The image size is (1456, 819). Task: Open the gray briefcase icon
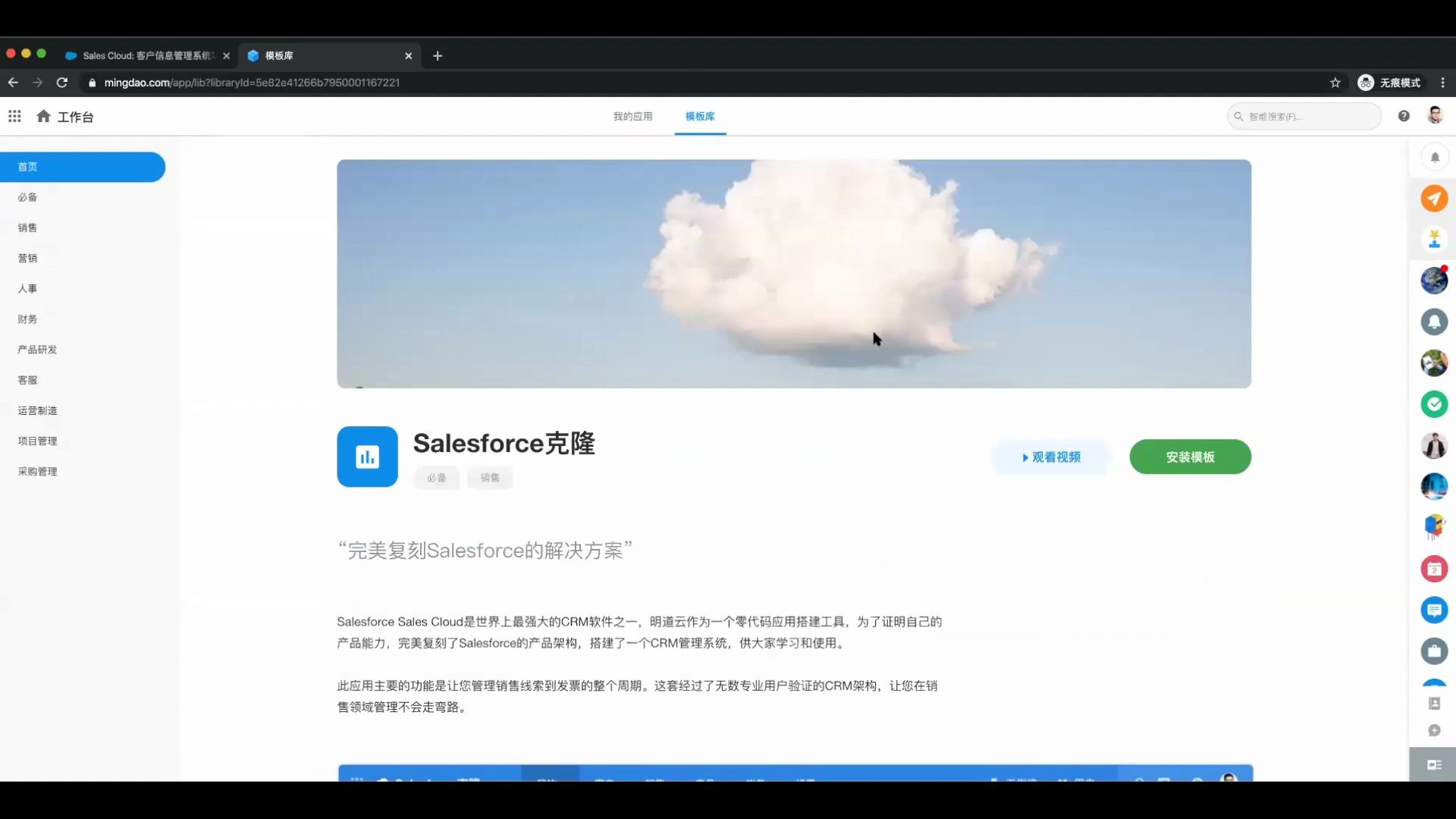(1434, 651)
